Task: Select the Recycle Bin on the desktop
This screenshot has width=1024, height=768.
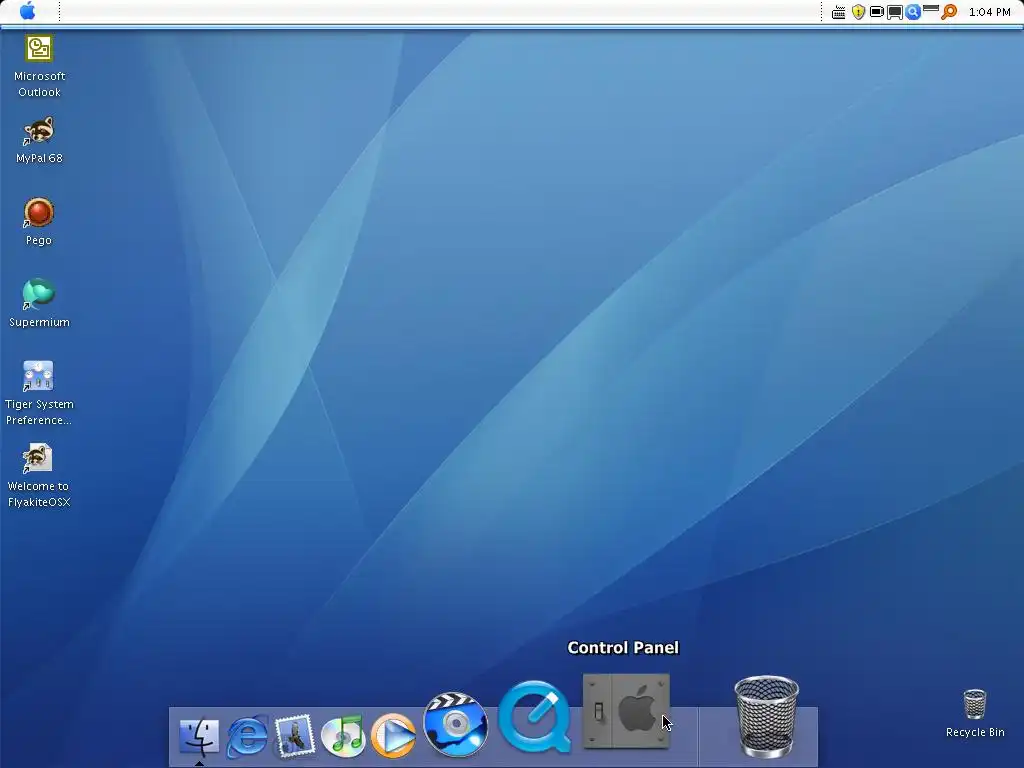Action: (x=975, y=704)
